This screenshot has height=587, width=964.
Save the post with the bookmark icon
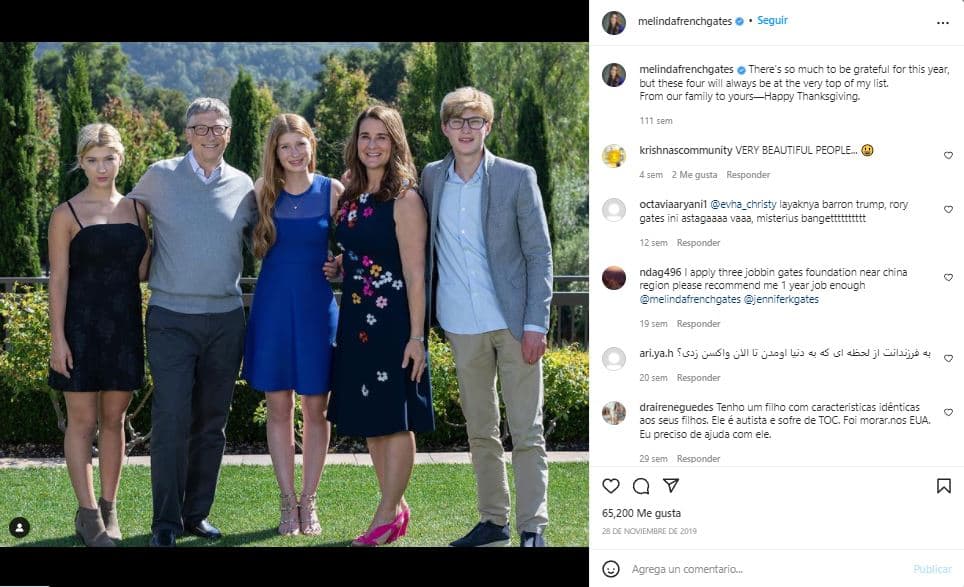[943, 486]
